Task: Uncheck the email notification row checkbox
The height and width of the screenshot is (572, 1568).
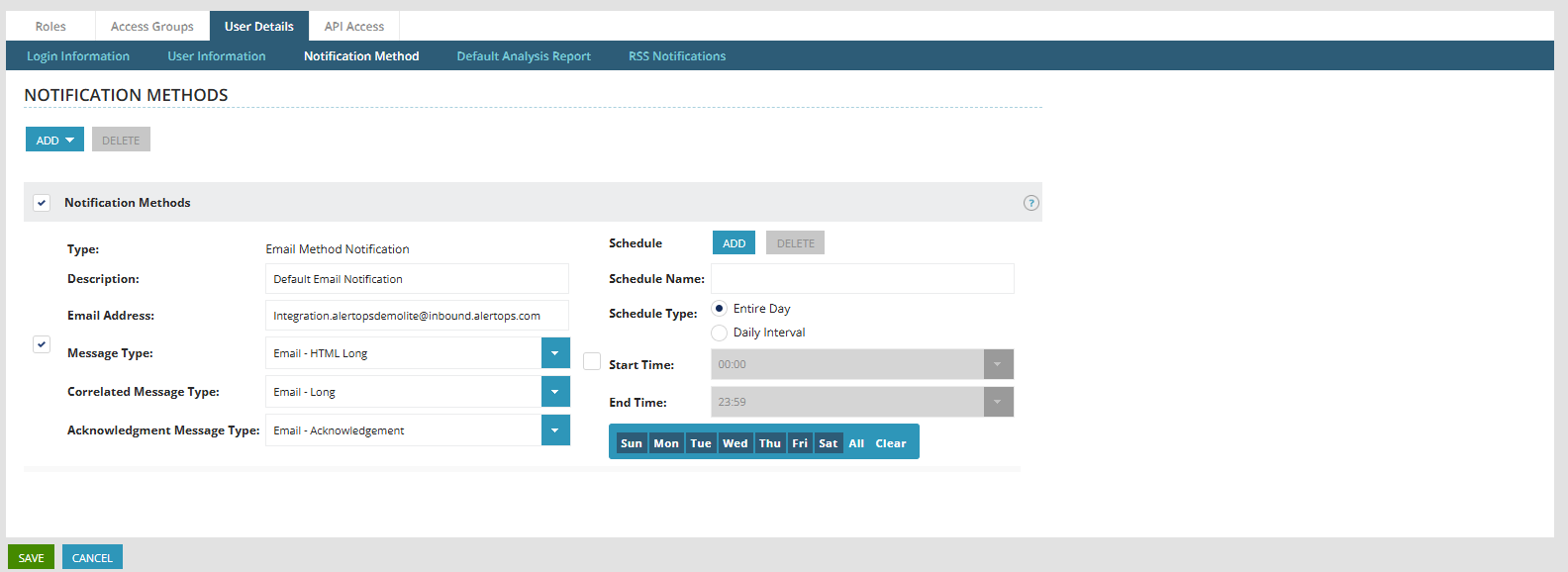Action: pyautogui.click(x=42, y=344)
